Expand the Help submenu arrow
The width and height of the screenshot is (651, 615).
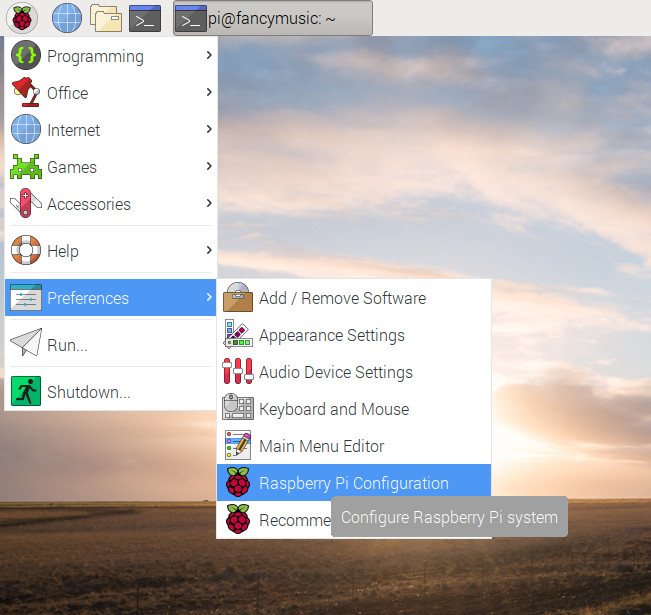[x=209, y=250]
